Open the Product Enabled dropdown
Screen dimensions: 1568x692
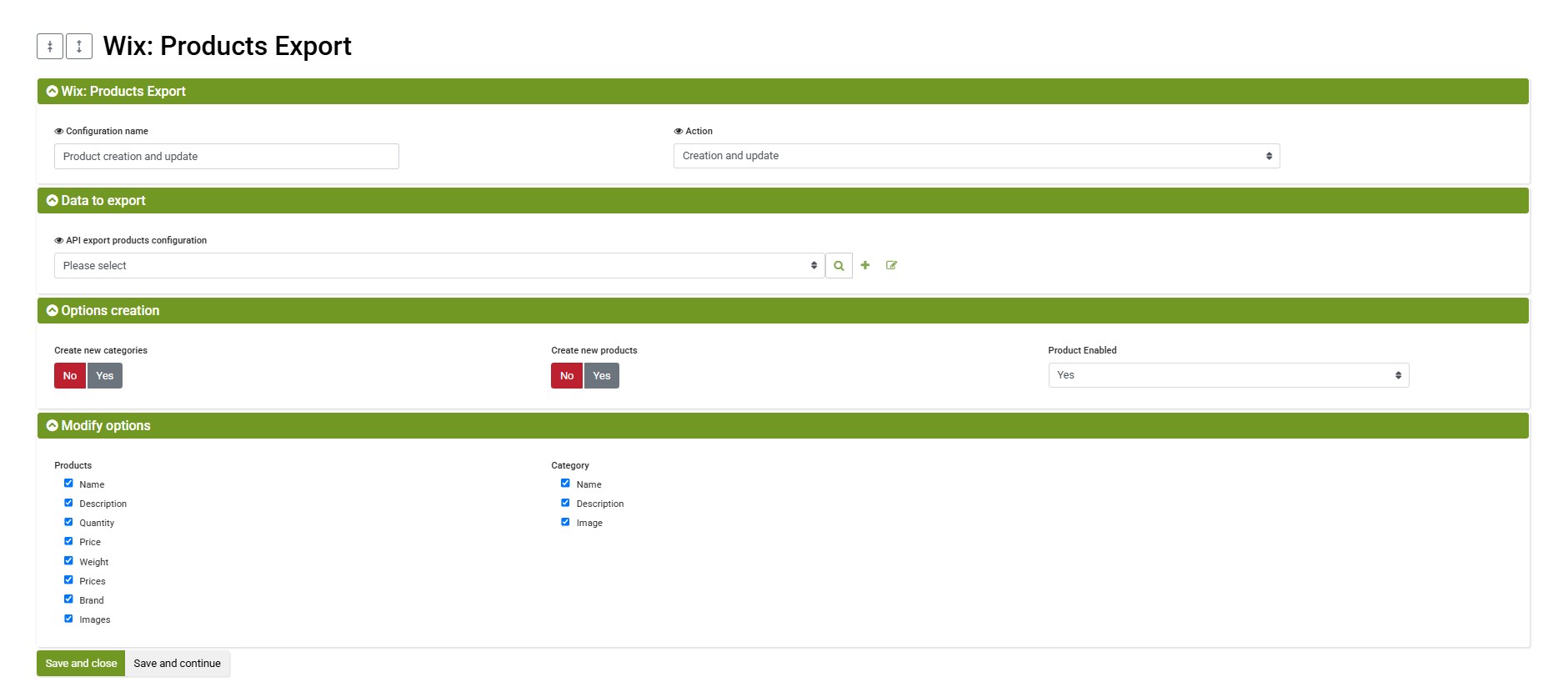(x=1229, y=375)
